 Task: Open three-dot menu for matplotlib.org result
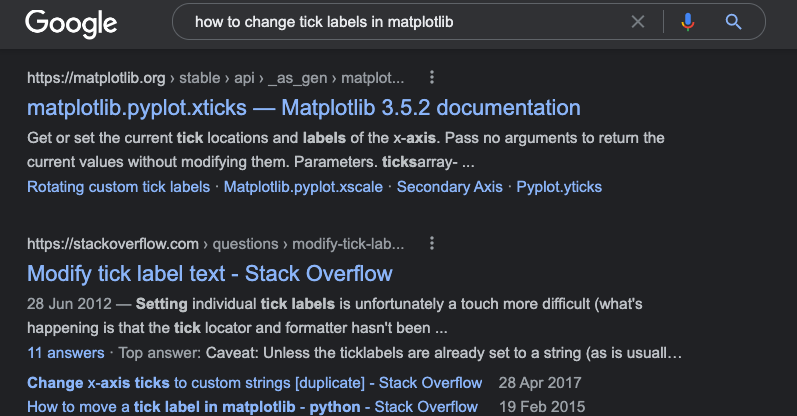(431, 77)
